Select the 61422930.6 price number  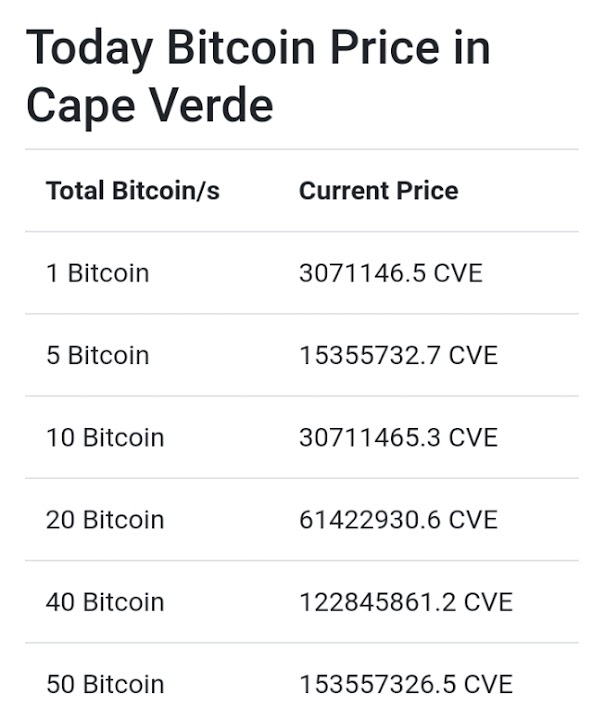(369, 519)
